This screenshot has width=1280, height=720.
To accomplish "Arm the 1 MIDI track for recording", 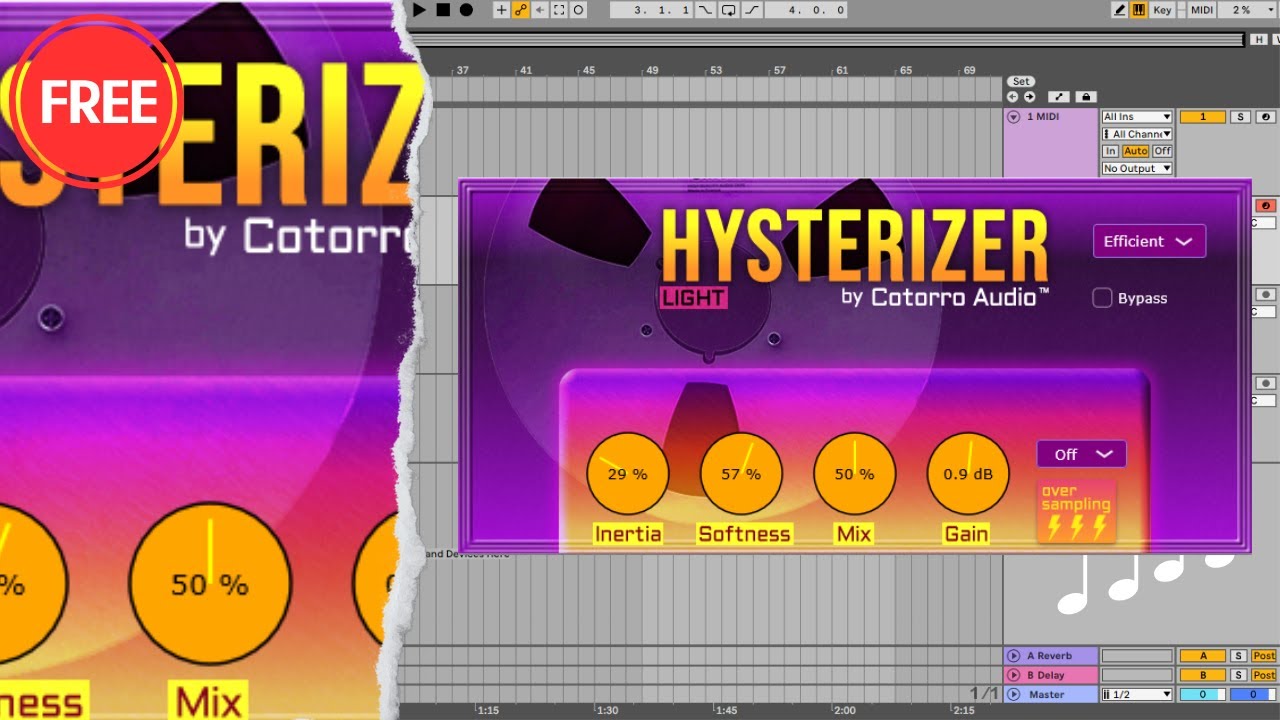I will [x=1266, y=117].
